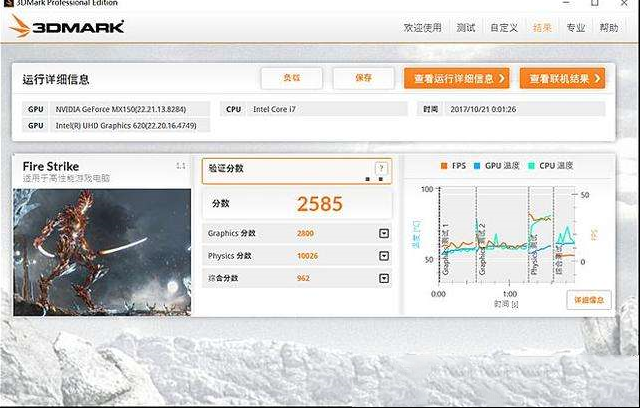Open the 欢迎使用 tab
The width and height of the screenshot is (640, 408).
point(422,28)
